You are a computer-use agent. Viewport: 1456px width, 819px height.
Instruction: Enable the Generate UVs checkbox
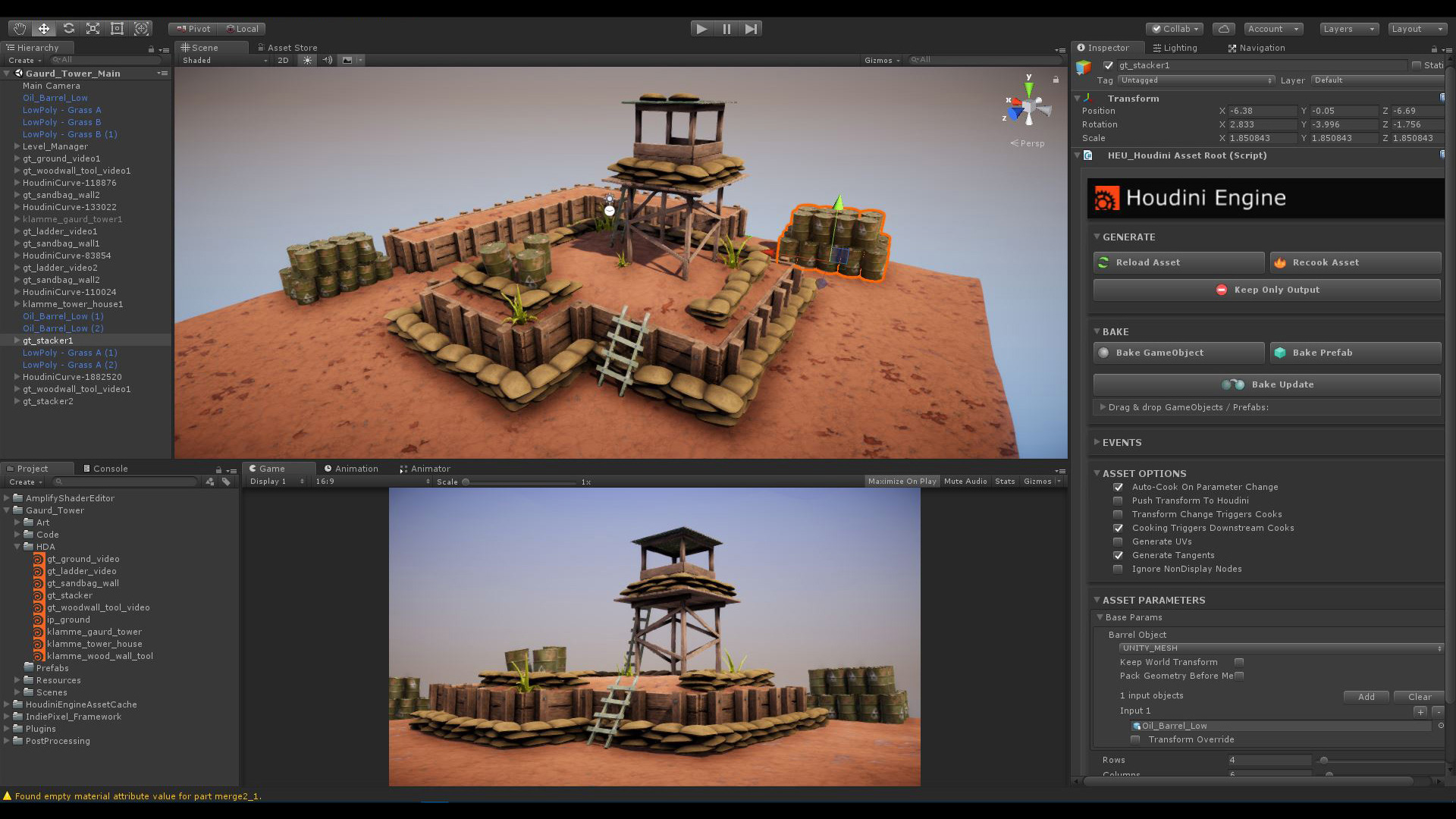pyautogui.click(x=1118, y=541)
